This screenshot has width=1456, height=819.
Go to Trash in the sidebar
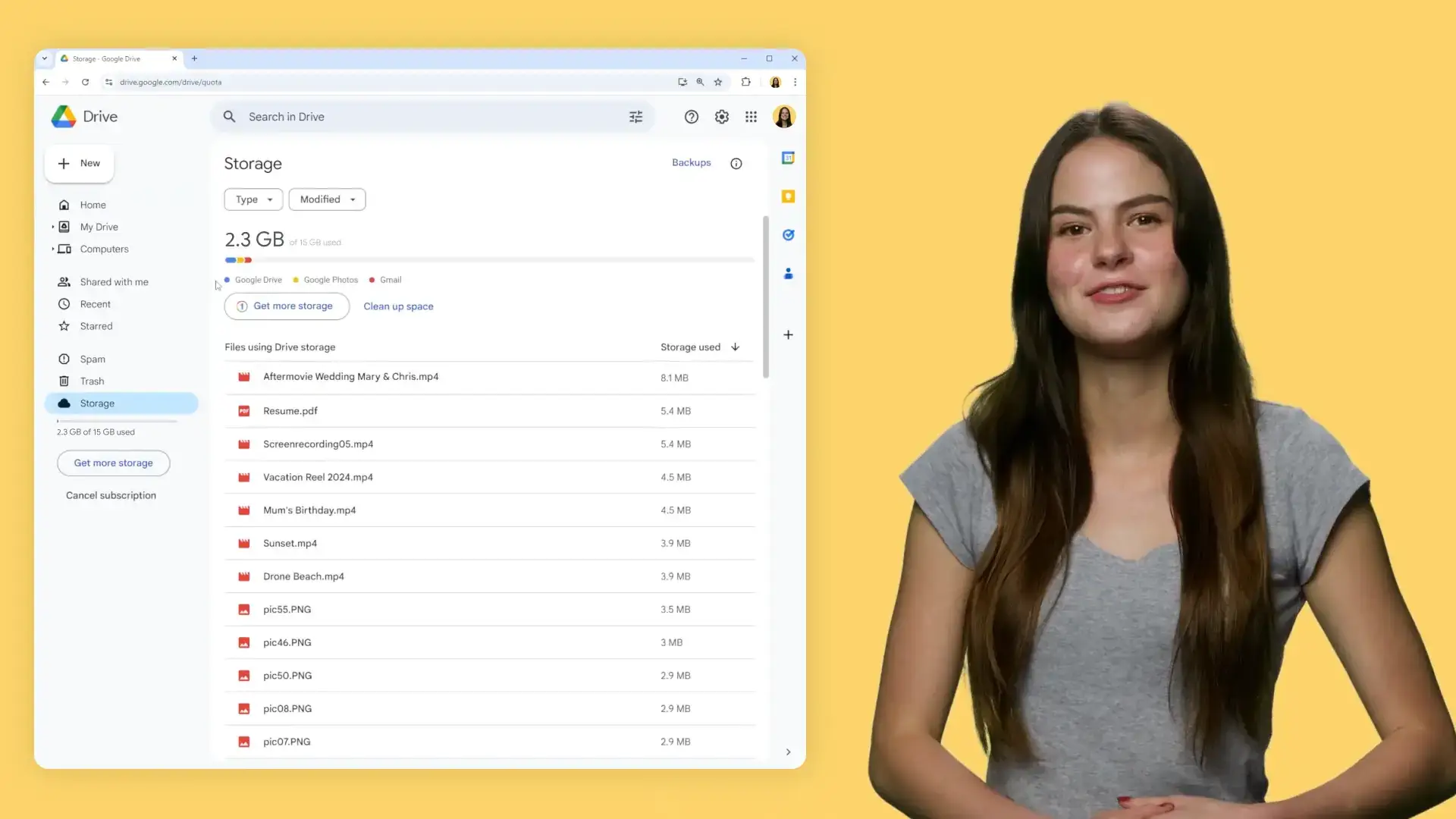click(x=92, y=381)
